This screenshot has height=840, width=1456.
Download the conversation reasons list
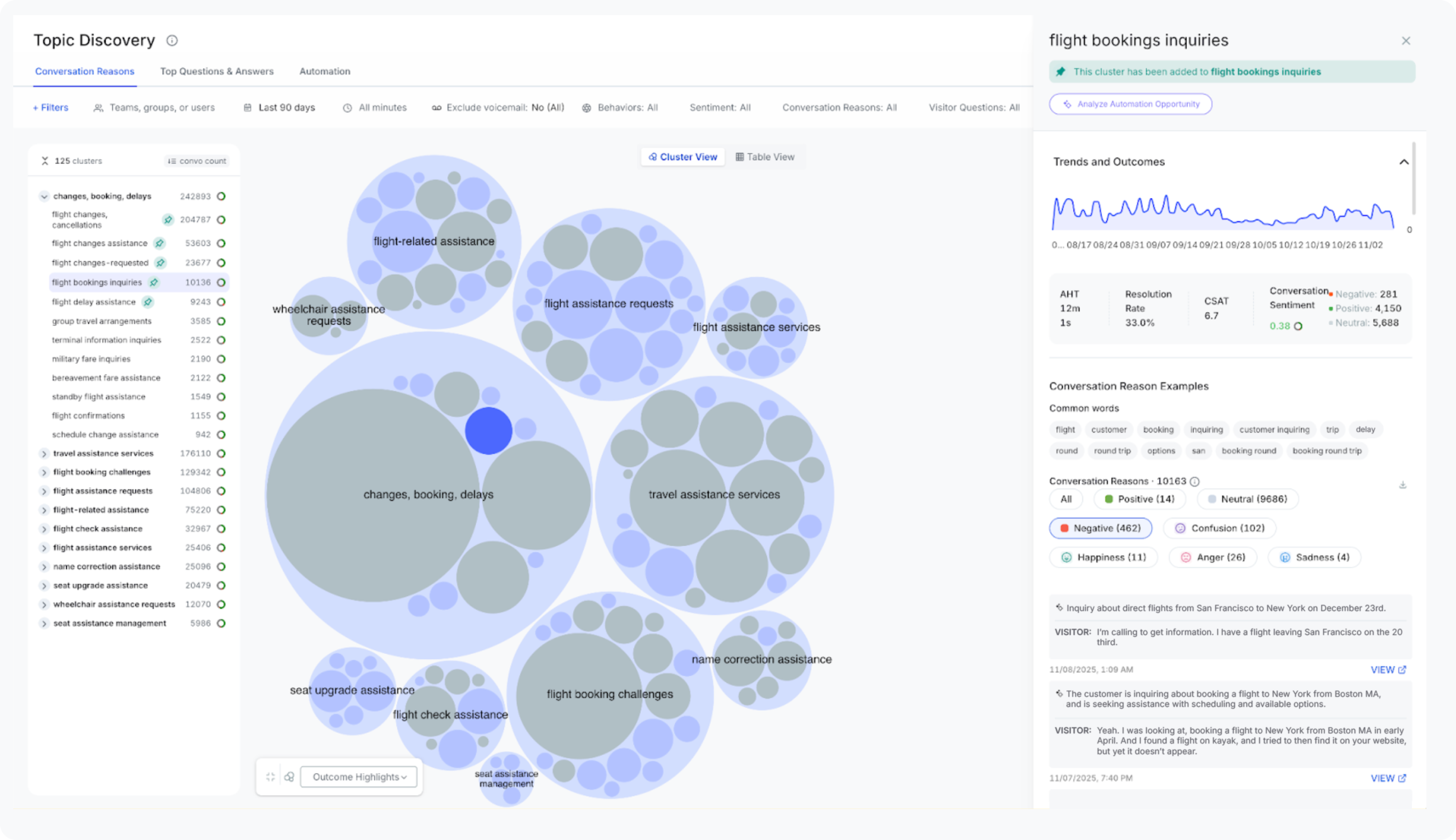[x=1402, y=484]
